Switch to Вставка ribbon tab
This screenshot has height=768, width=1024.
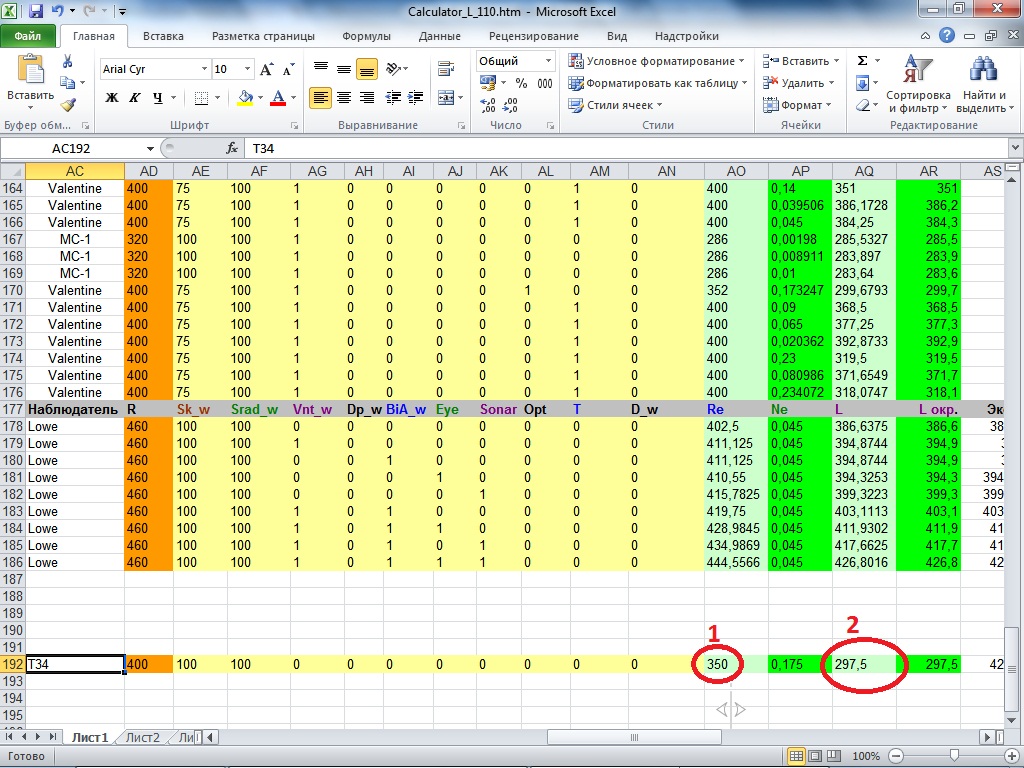[163, 36]
